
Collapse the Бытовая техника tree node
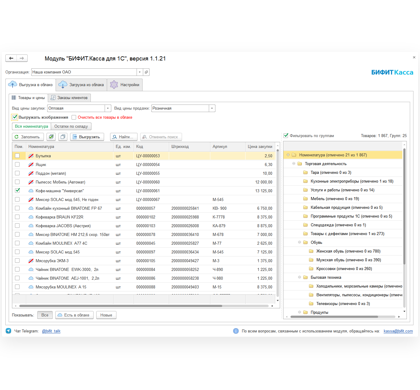[299, 277]
